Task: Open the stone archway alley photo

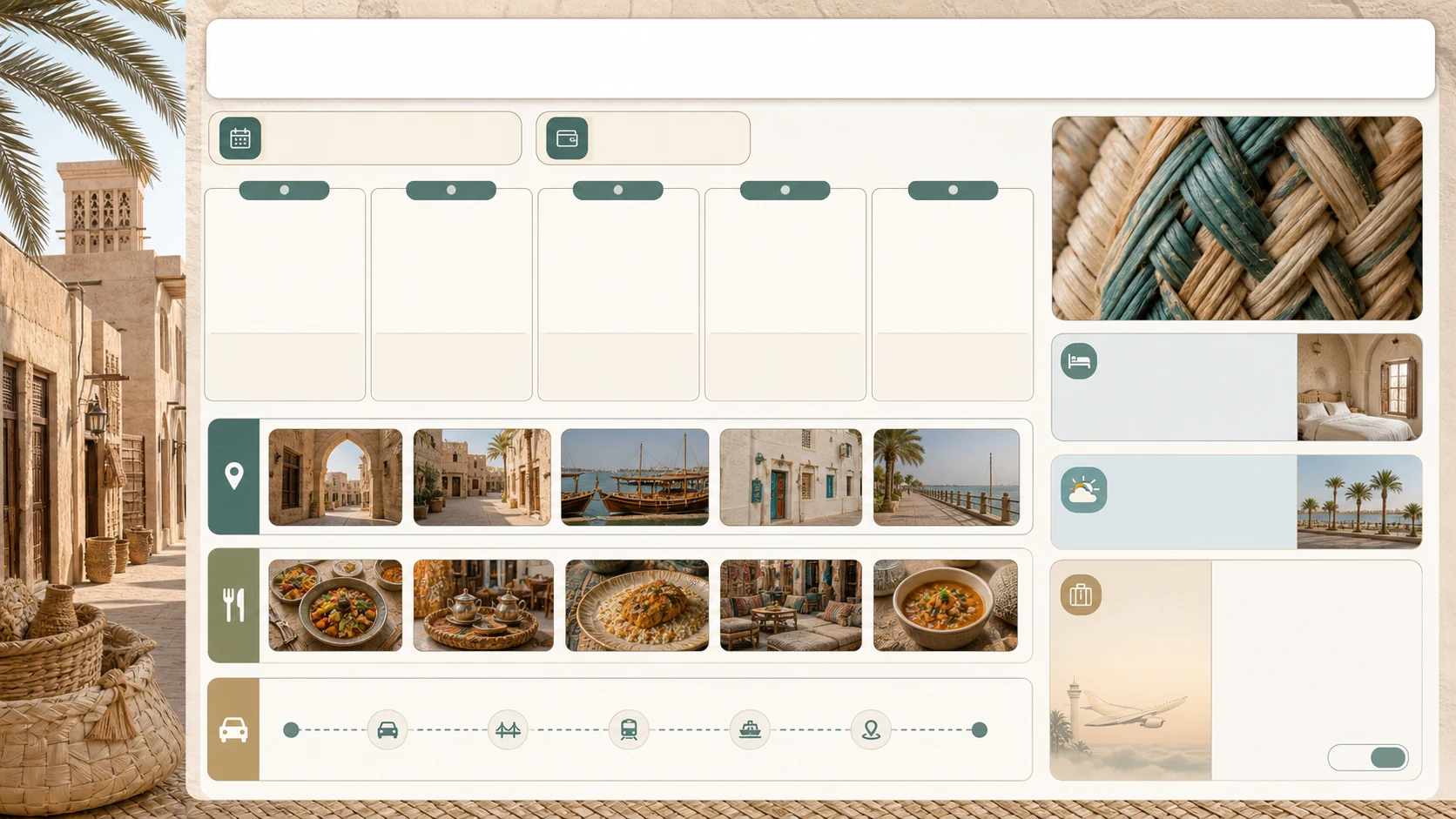Action: 335,477
